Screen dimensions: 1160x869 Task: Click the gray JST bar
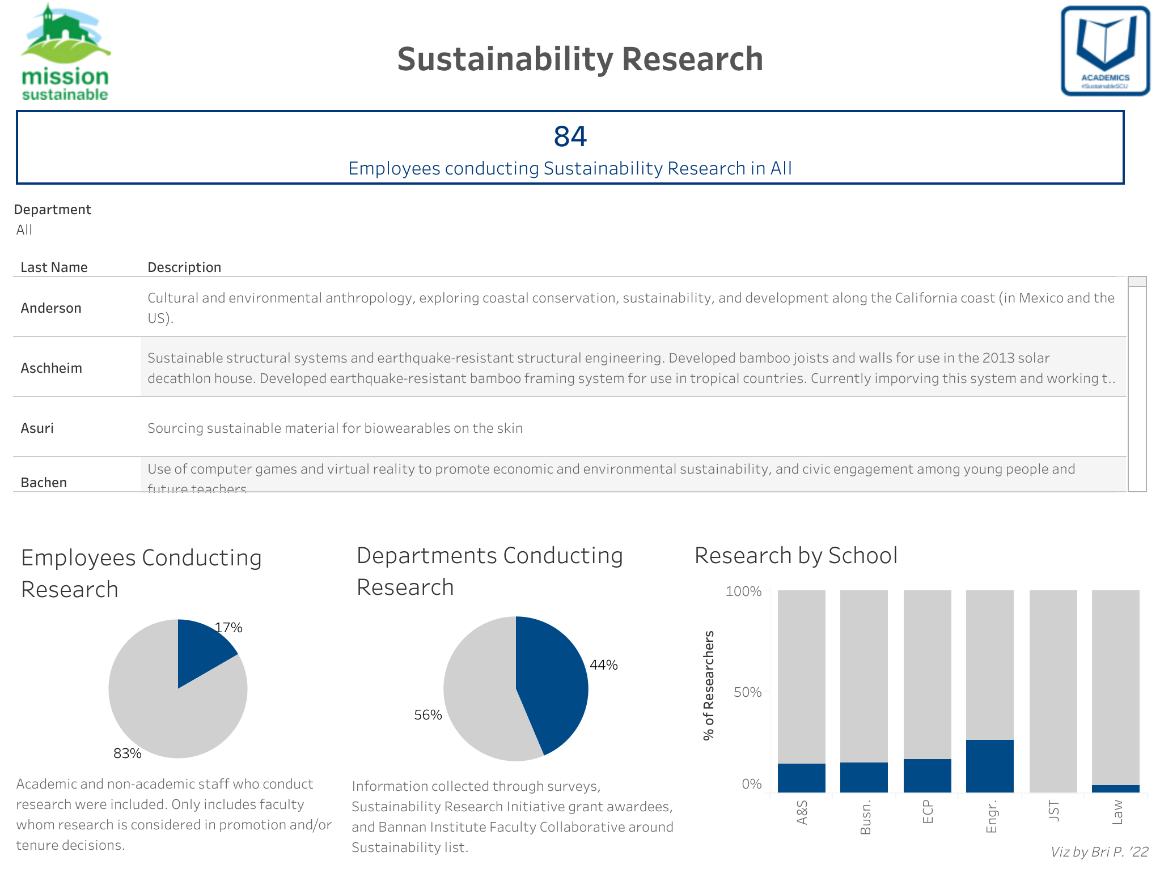(1053, 690)
